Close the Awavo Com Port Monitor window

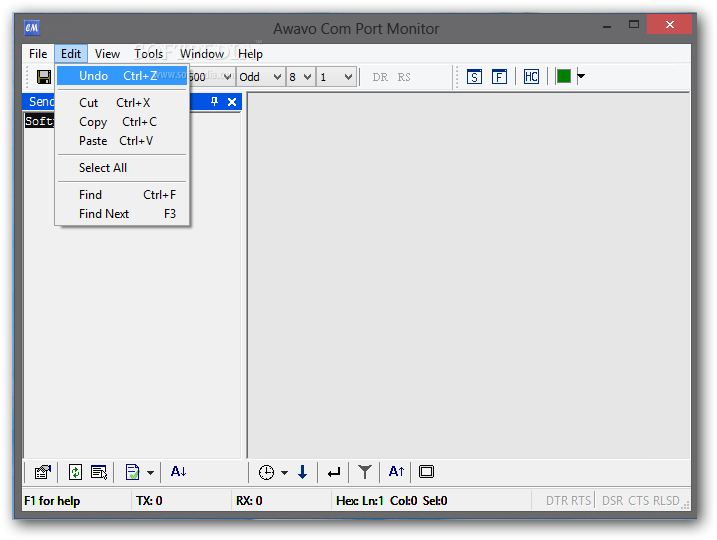669,24
